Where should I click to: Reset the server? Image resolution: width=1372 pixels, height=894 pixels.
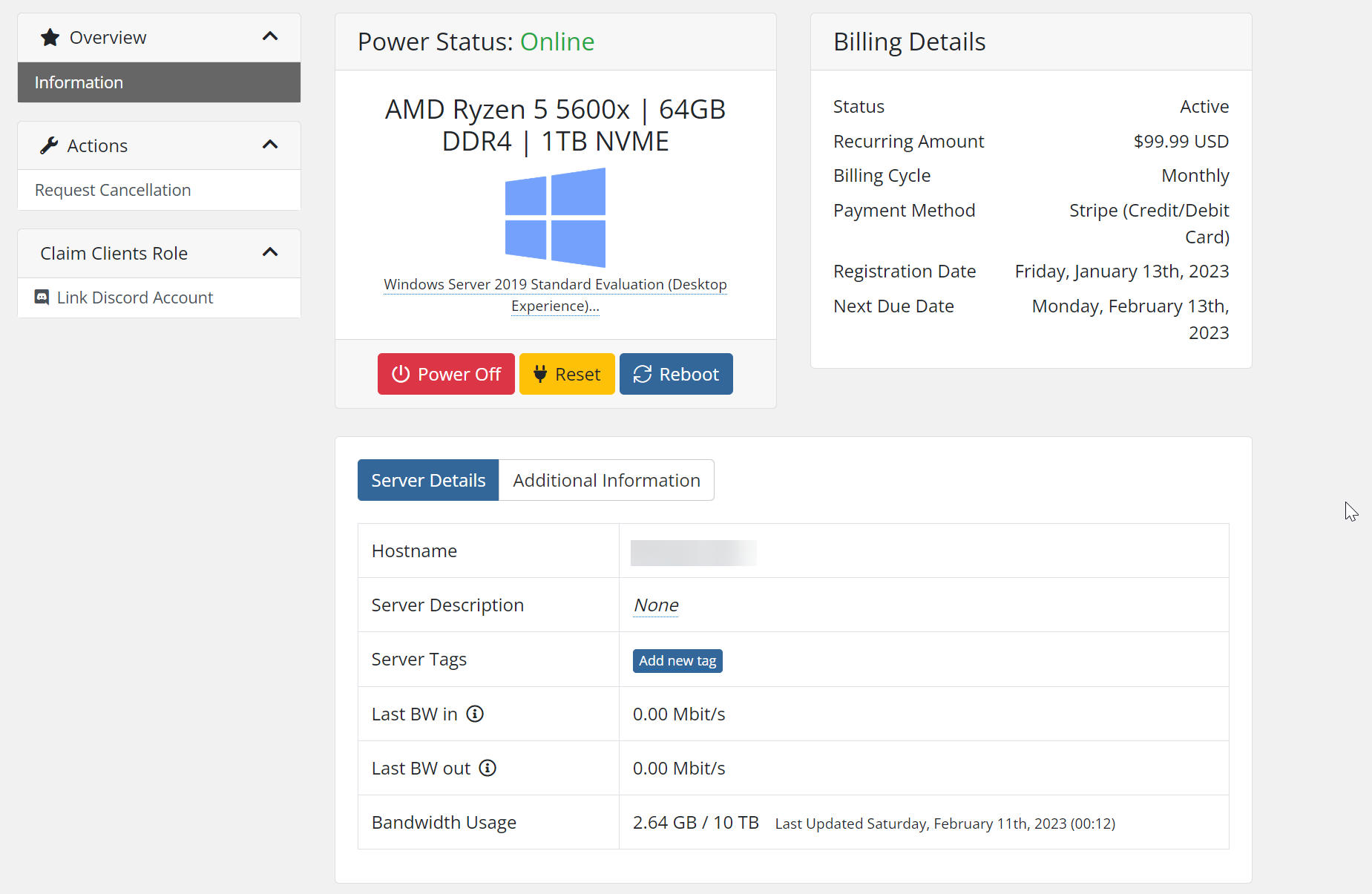[567, 374]
